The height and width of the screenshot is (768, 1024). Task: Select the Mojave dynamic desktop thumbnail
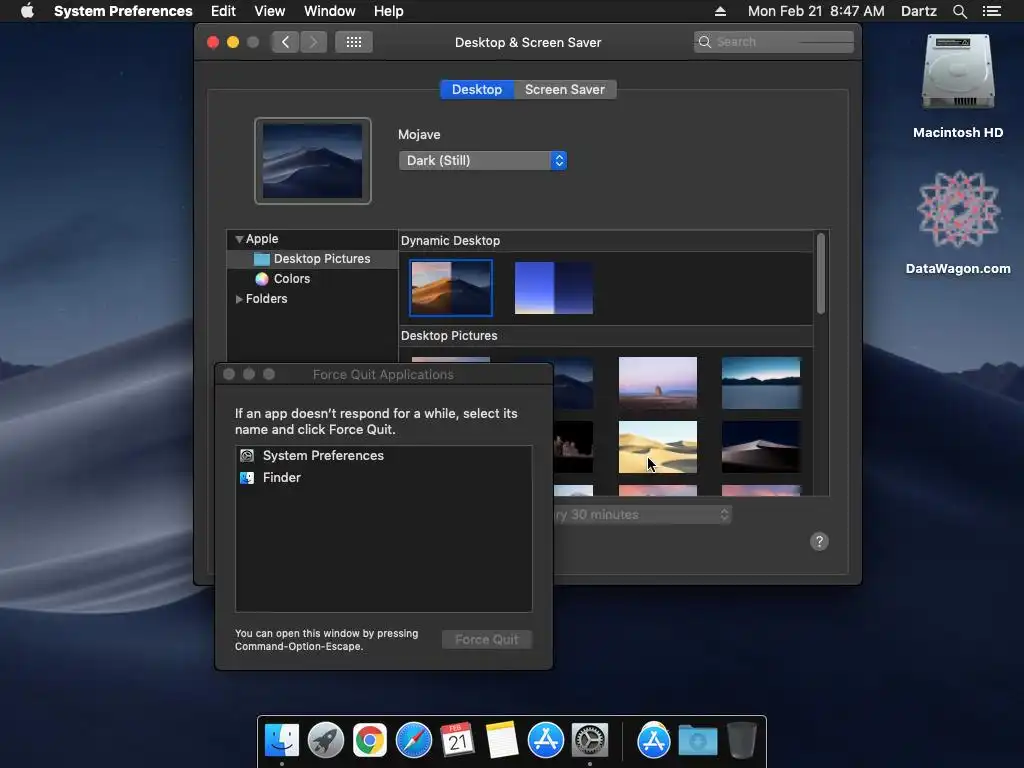(451, 287)
